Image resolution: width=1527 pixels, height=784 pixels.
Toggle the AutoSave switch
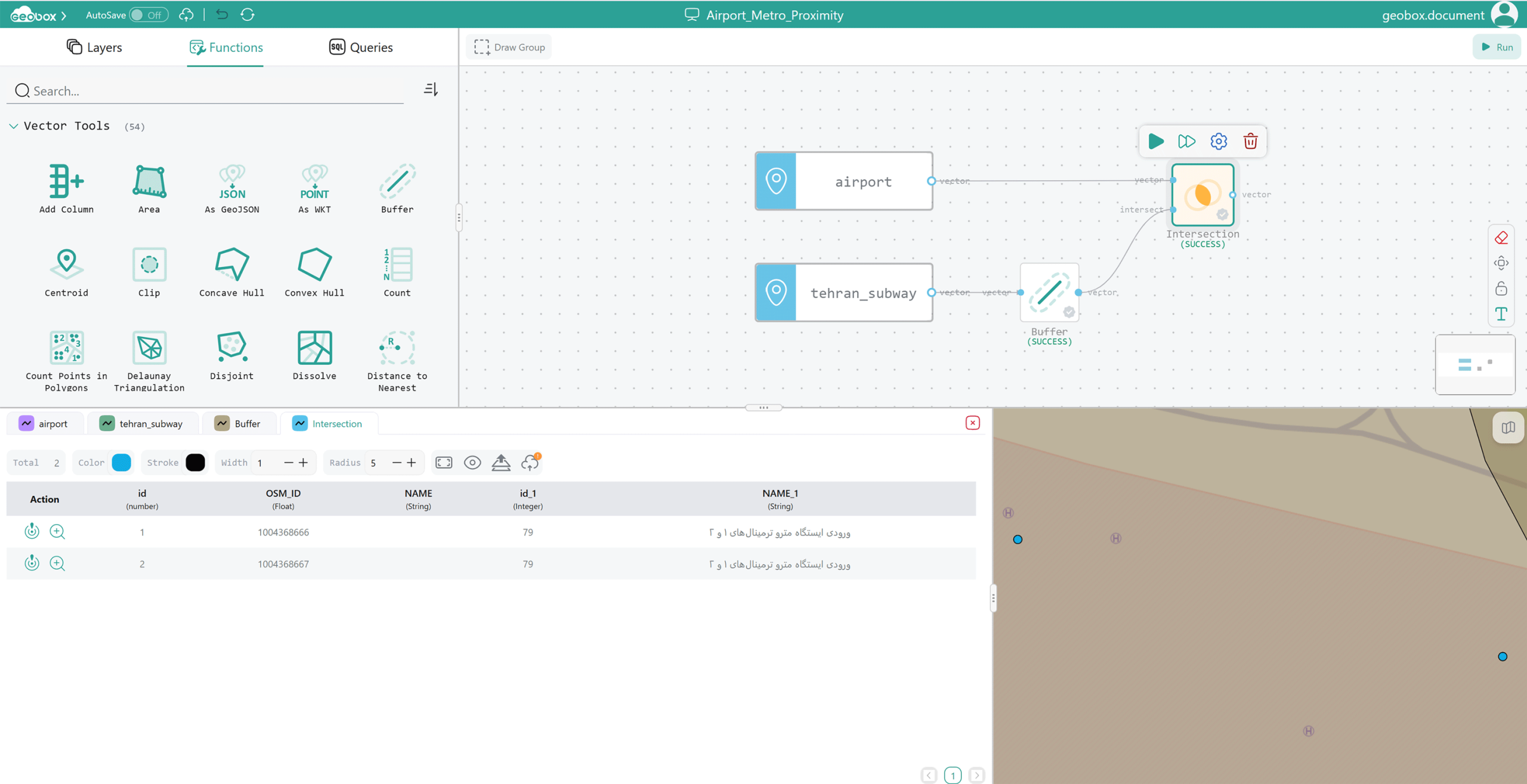coord(149,15)
